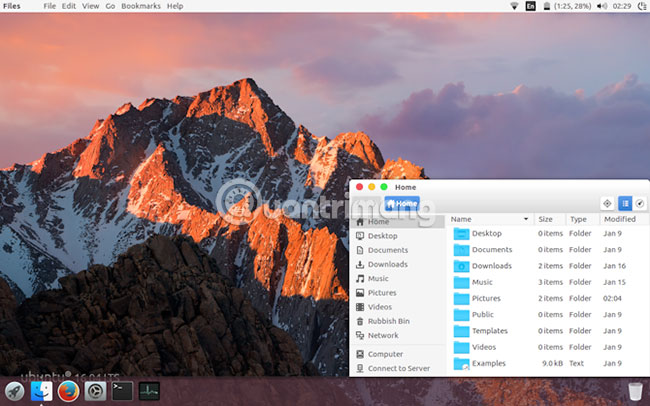Click the location search toolbar icon
The width and height of the screenshot is (650, 406).
(x=607, y=203)
